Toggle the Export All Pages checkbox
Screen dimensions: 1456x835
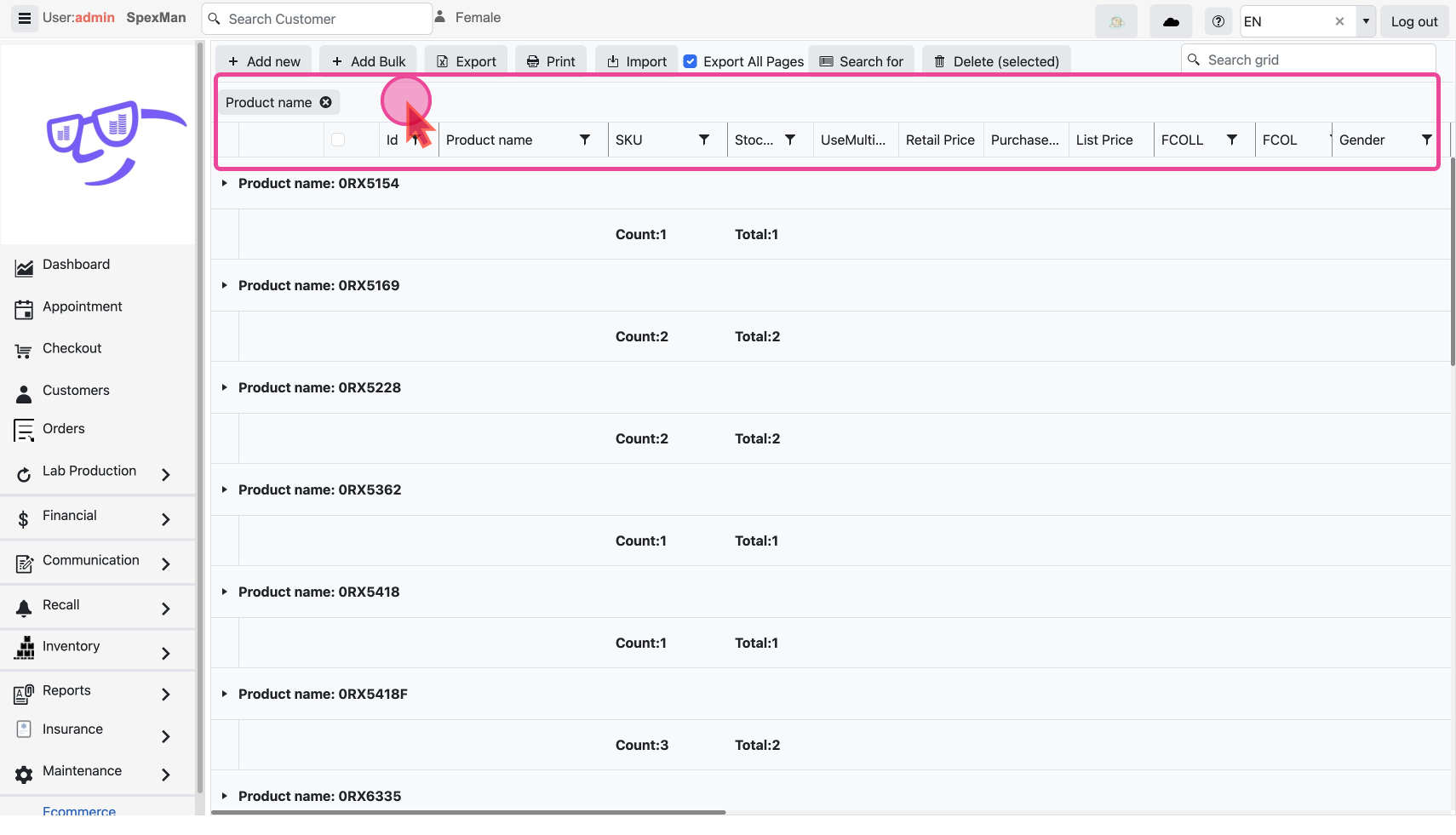click(x=691, y=61)
